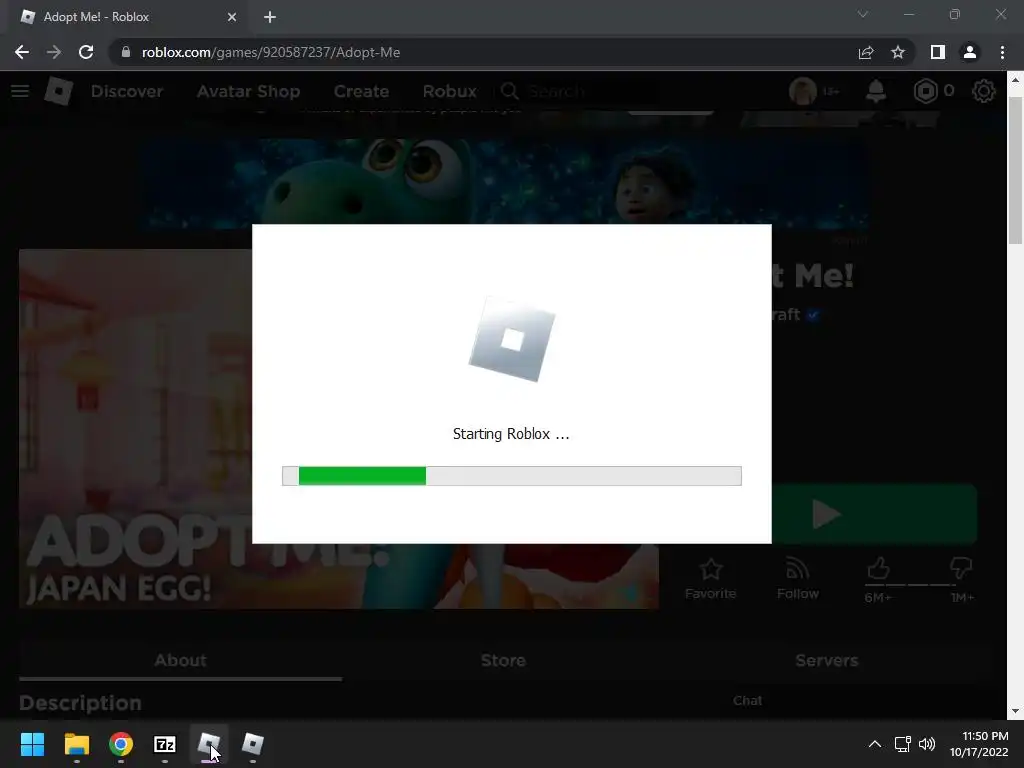Viewport: 1024px width, 768px height.
Task: Favorite the Adopt Me game
Action: (711, 579)
